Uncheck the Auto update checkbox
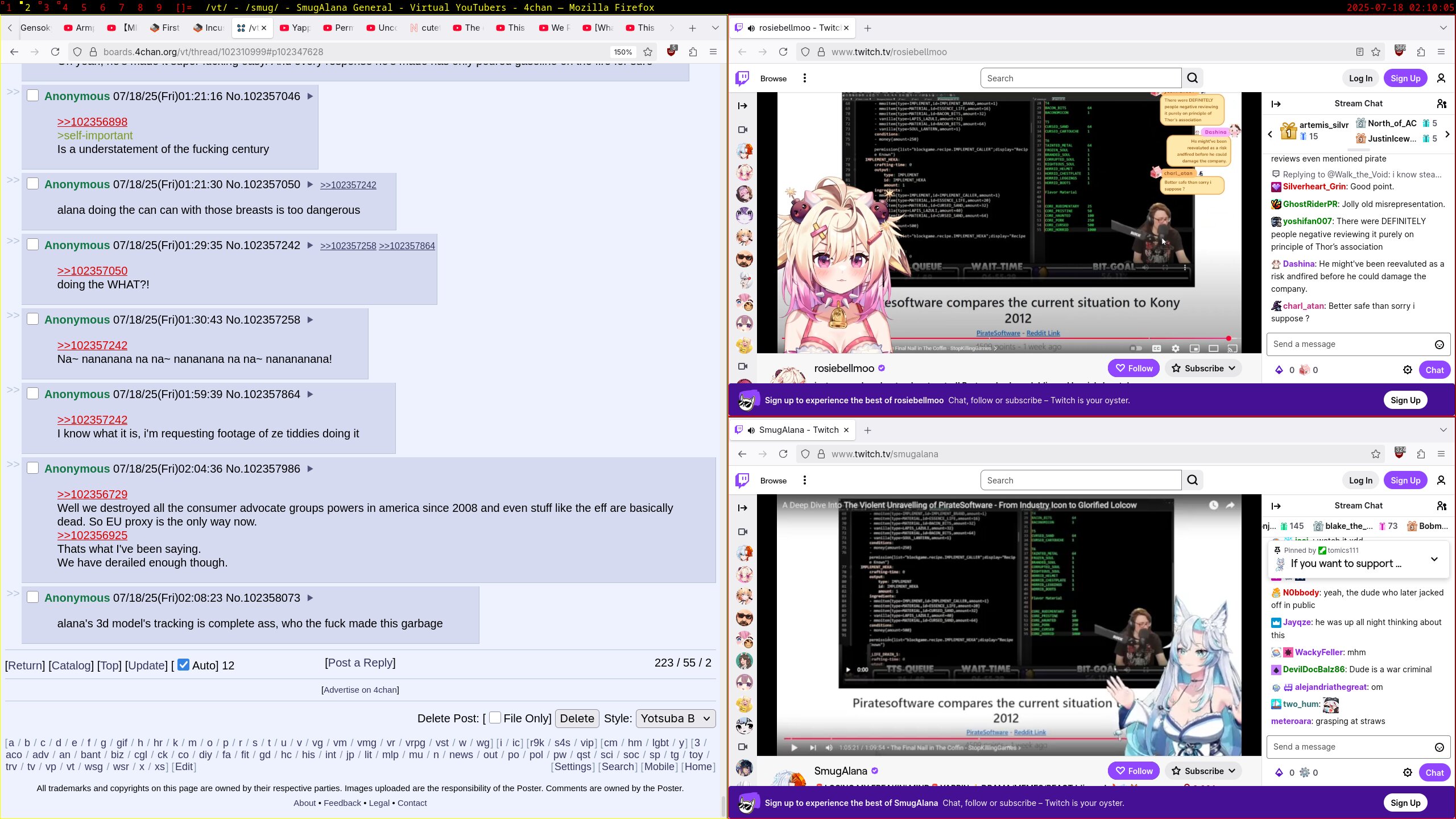1456x819 pixels. tap(183, 665)
